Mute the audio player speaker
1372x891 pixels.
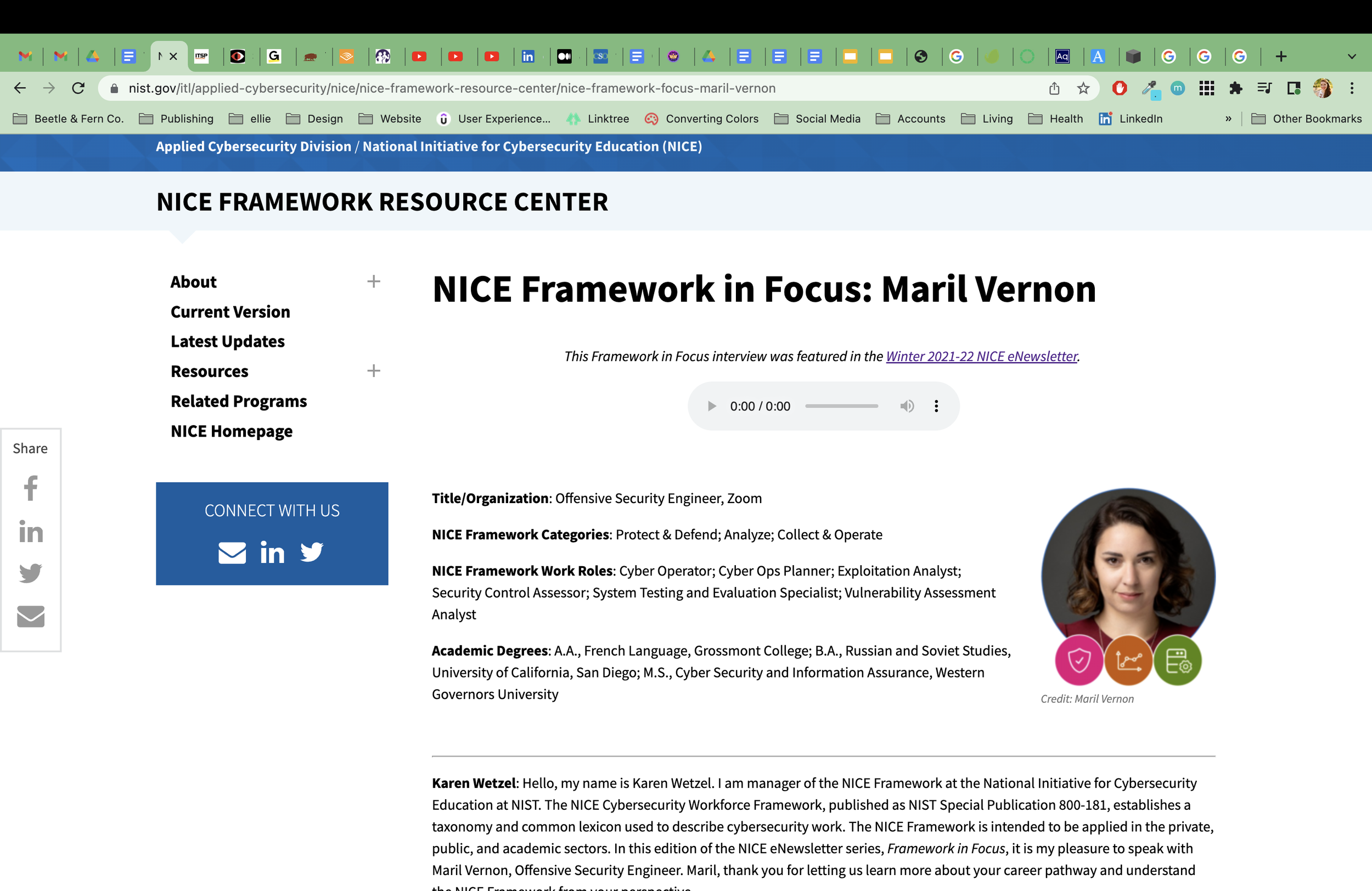[907, 406]
